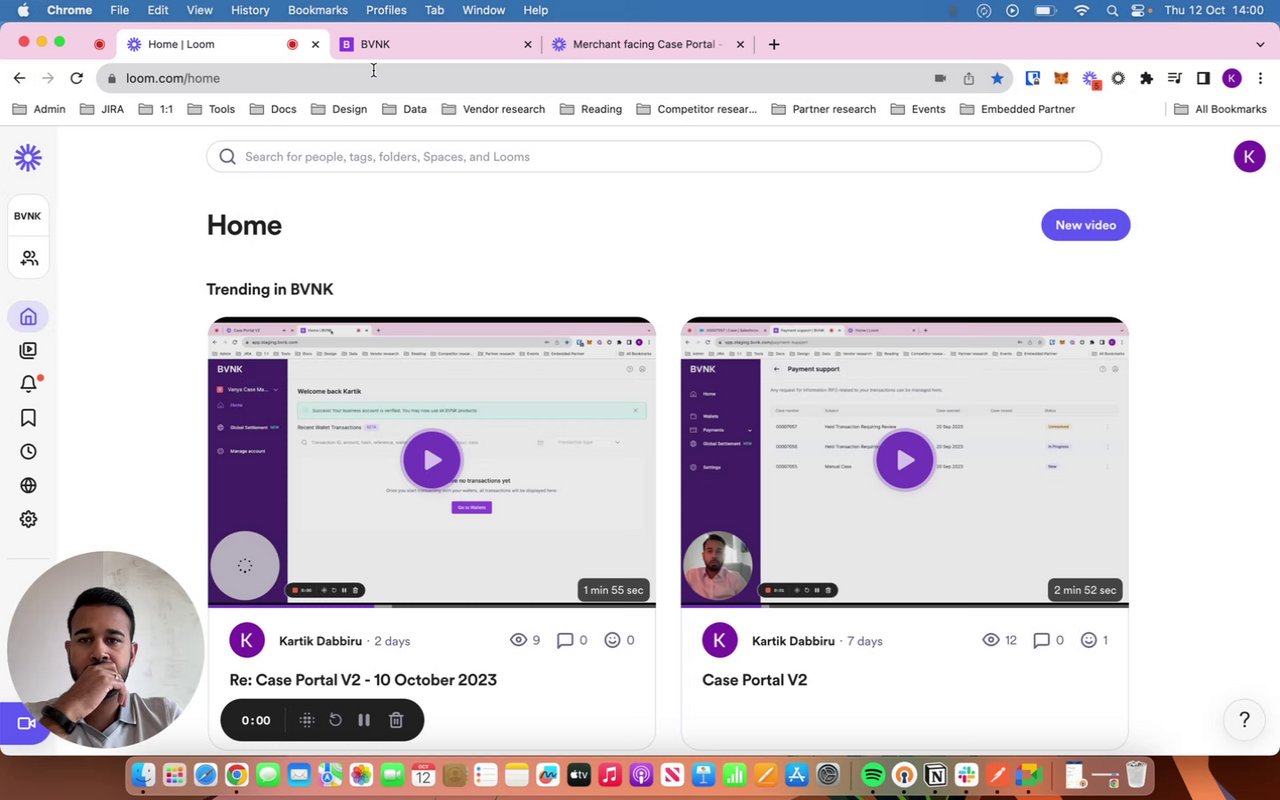Click the comments icon on Re: Case Portal V2
The width and height of the screenshot is (1280, 800).
565,640
